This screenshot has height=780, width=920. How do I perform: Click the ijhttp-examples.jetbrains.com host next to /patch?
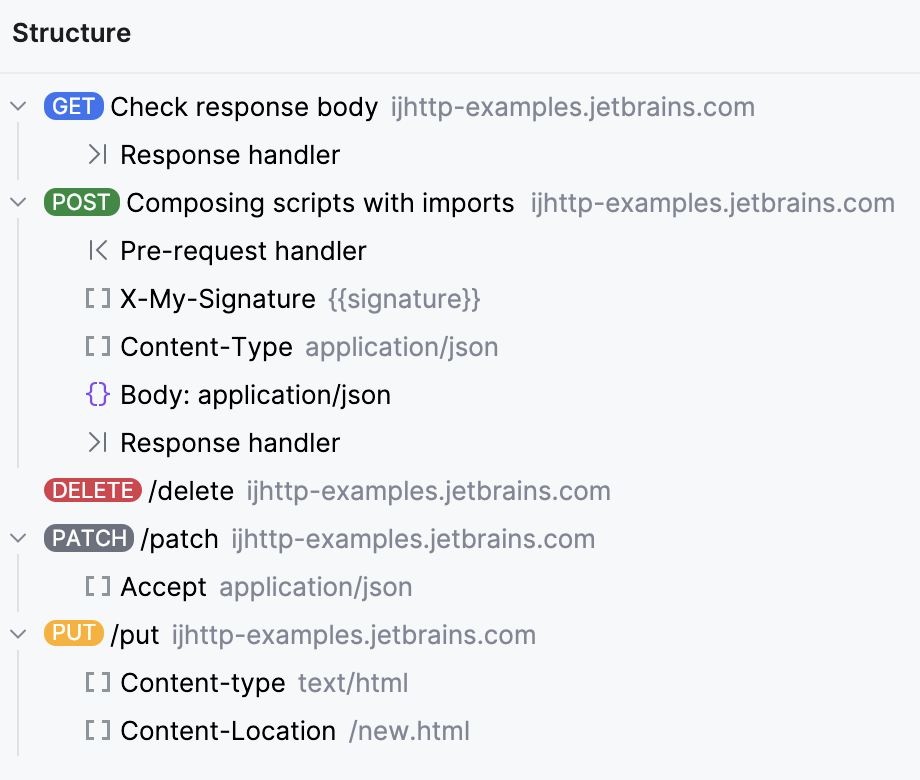pos(413,538)
